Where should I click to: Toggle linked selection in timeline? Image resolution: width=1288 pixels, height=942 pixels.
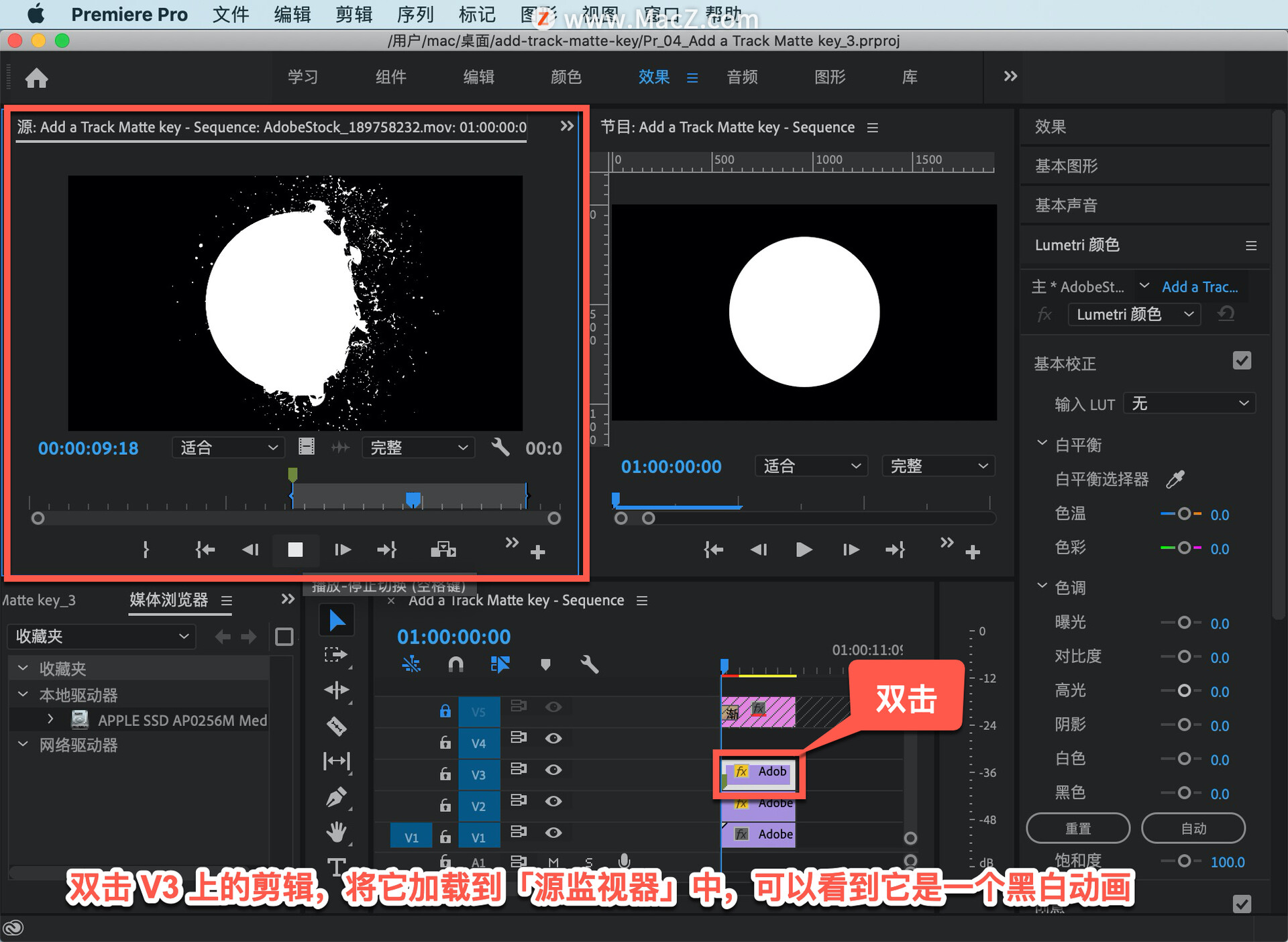(500, 664)
